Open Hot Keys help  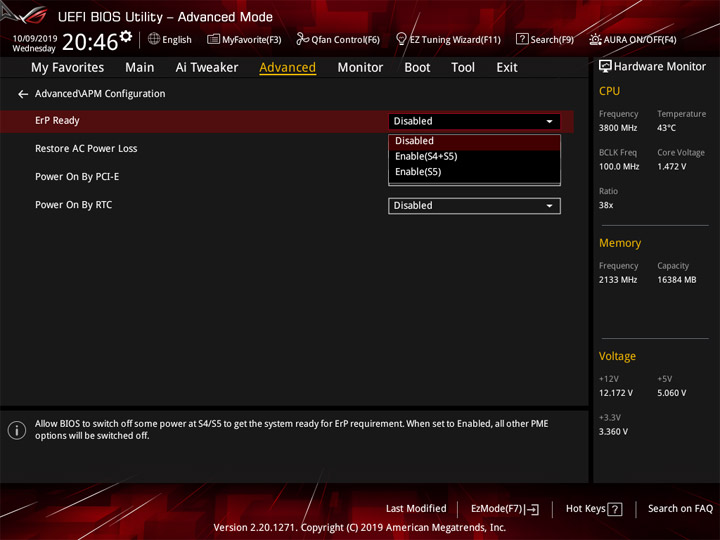pos(594,509)
